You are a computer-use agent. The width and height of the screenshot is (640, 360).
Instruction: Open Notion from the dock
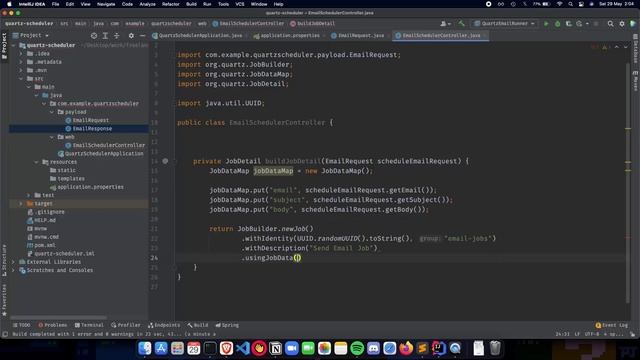click(x=276, y=348)
